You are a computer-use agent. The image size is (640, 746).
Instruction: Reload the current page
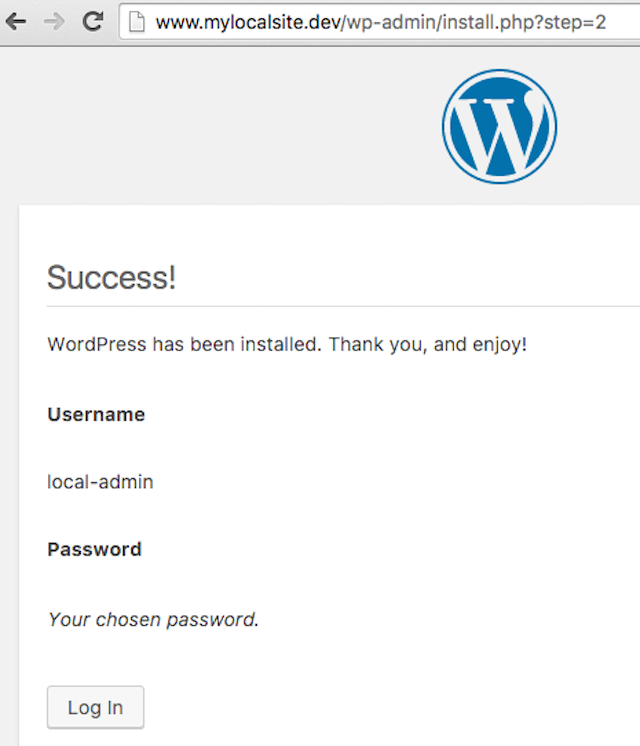click(x=92, y=21)
